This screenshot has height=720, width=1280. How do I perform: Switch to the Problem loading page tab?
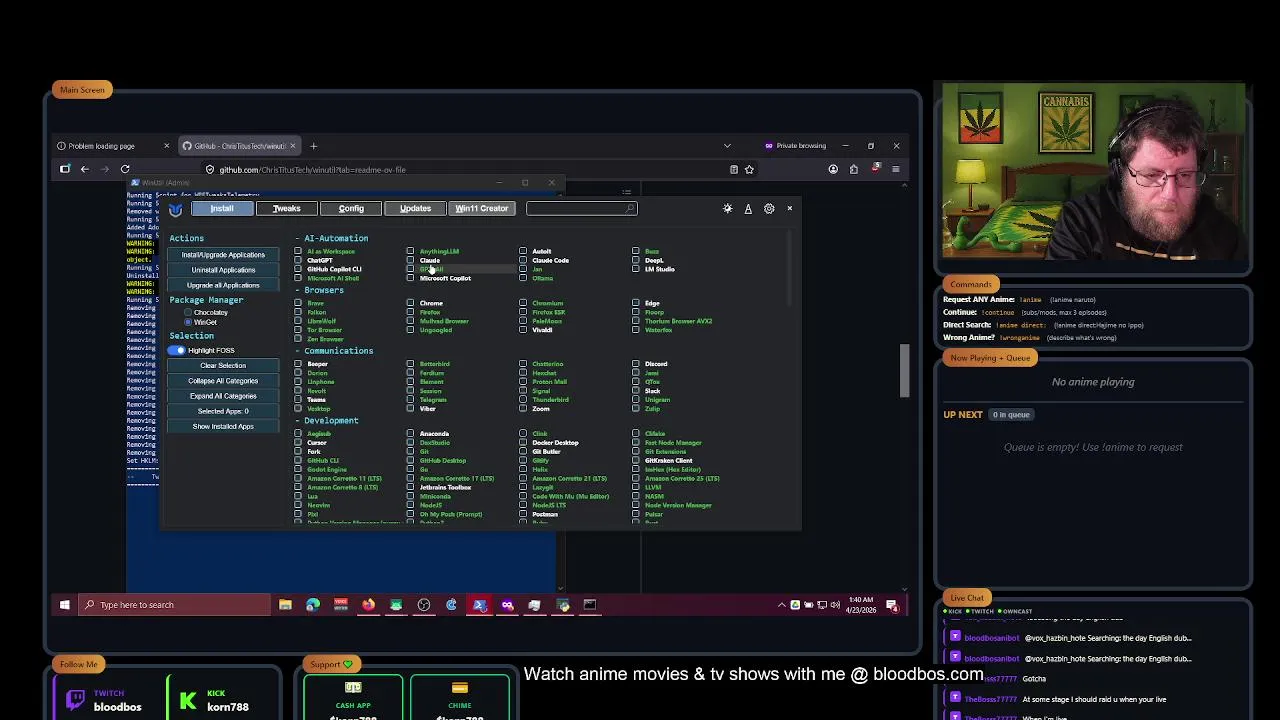click(x=102, y=146)
